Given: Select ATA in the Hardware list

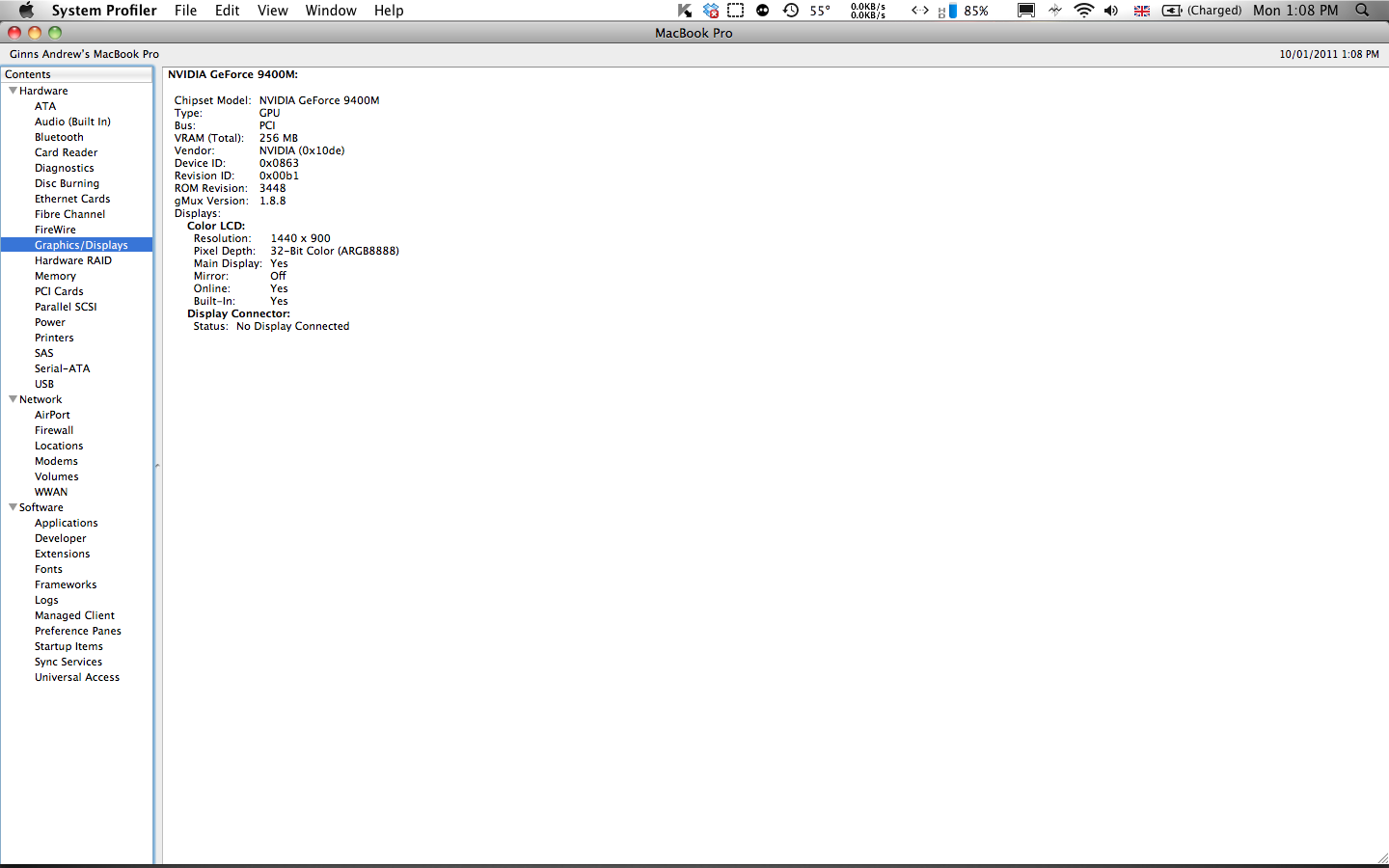Looking at the screenshot, I should point(45,106).
